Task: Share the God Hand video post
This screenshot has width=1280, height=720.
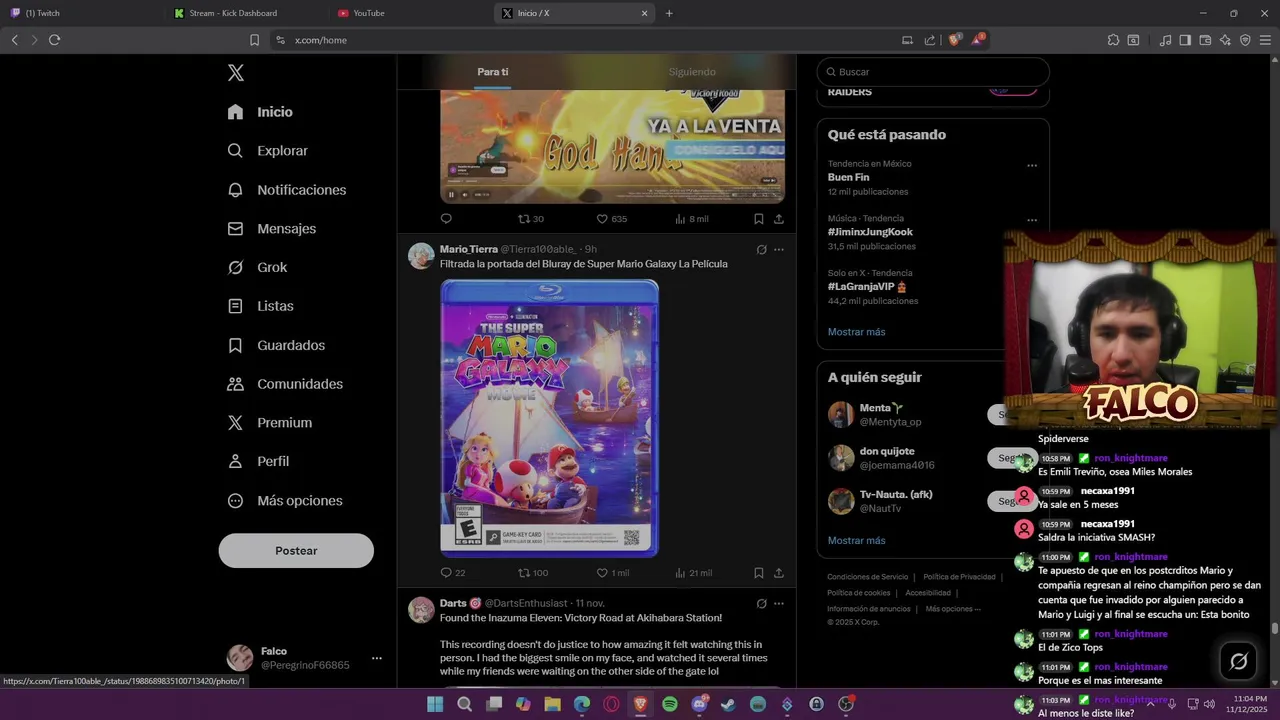Action: 779,219
